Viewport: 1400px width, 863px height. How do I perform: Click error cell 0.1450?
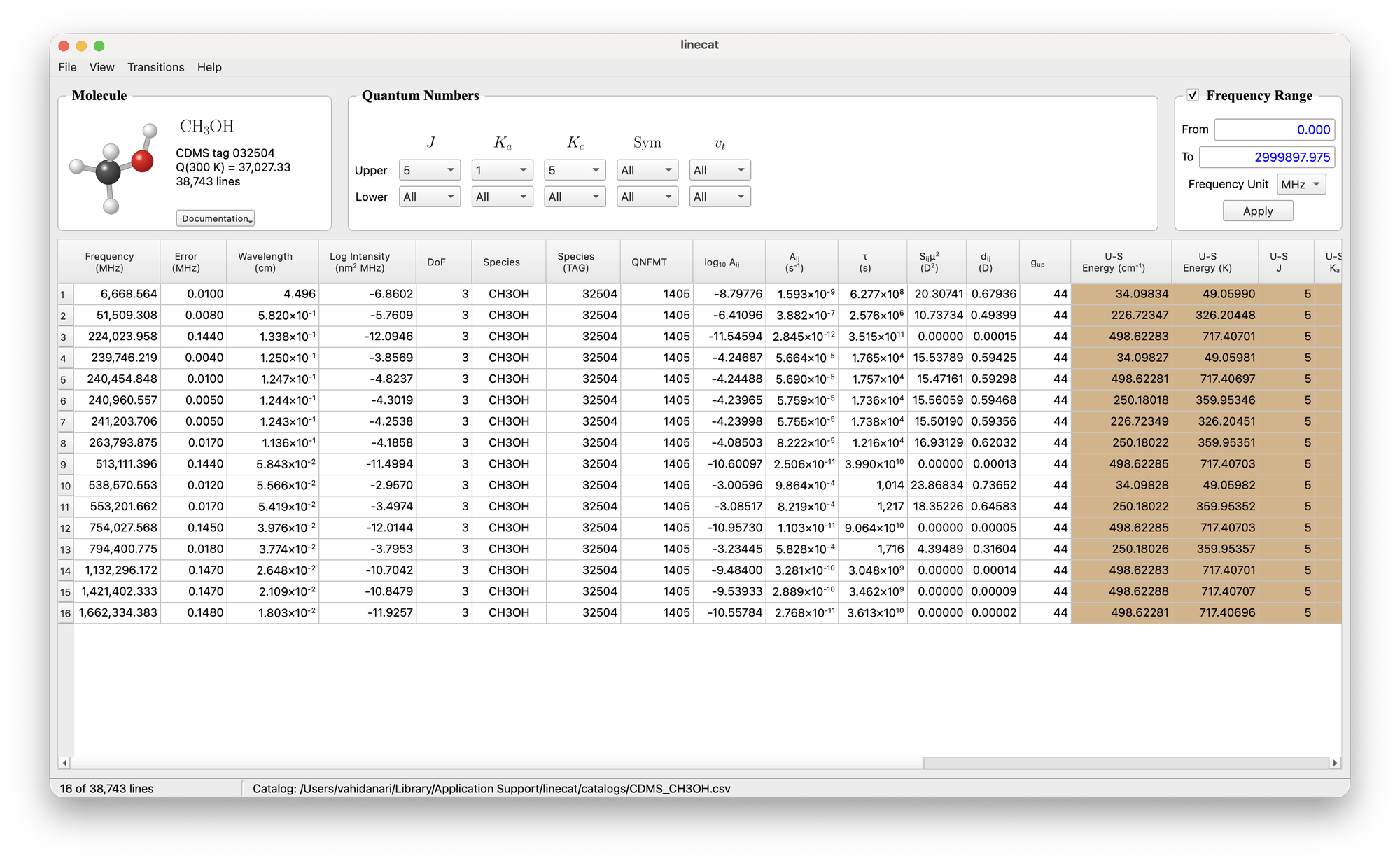tap(194, 528)
